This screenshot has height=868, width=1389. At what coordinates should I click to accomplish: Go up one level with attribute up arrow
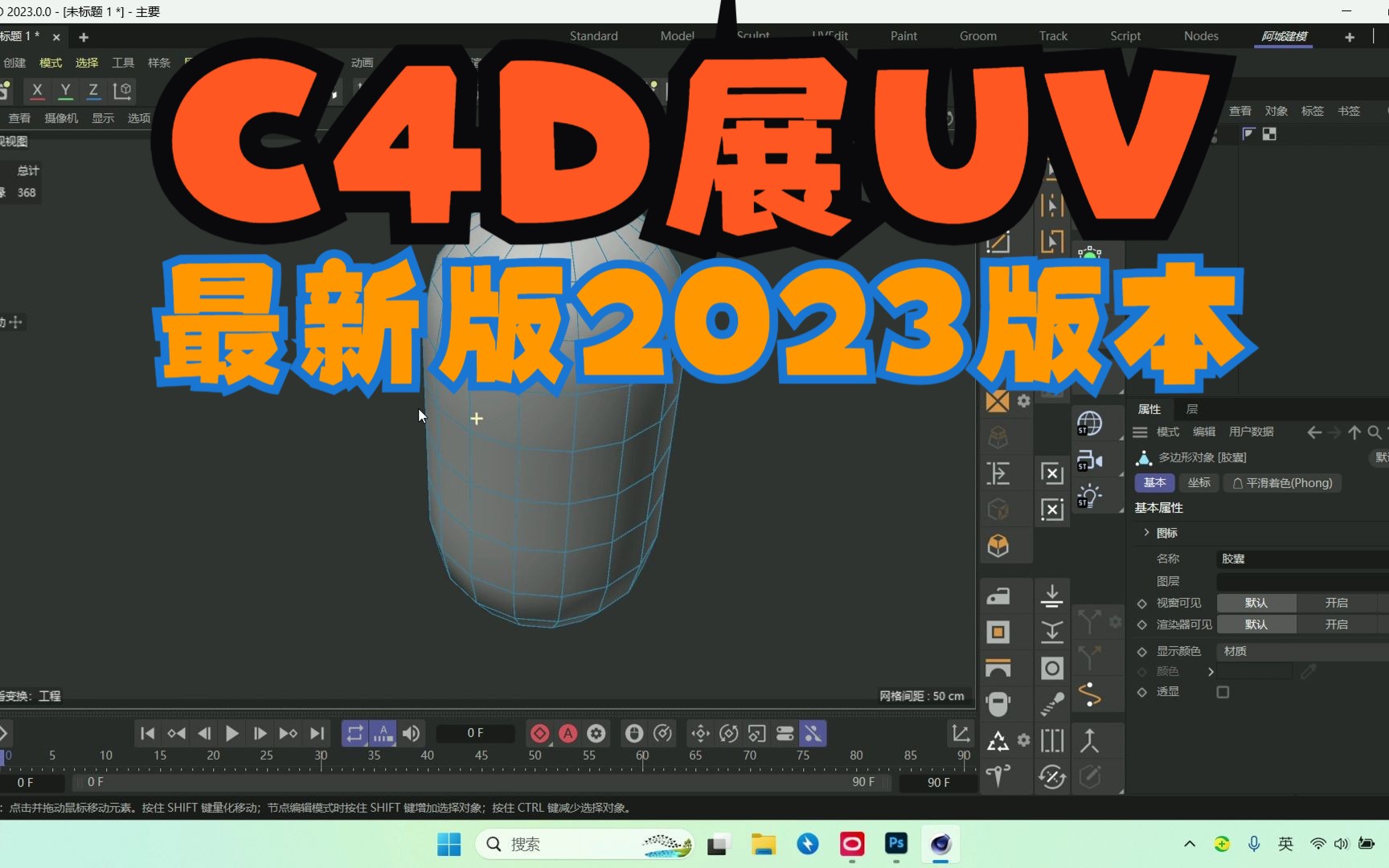[x=1354, y=432]
